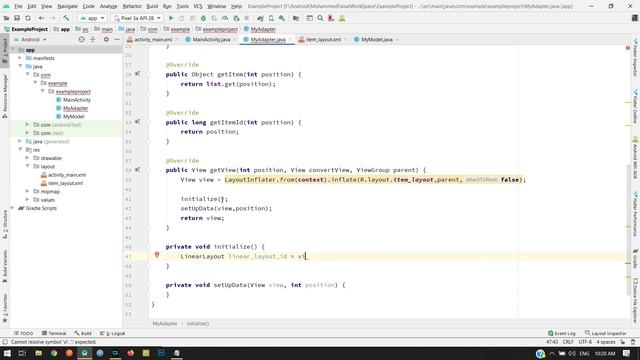Expand the manifests folder

click(20, 58)
